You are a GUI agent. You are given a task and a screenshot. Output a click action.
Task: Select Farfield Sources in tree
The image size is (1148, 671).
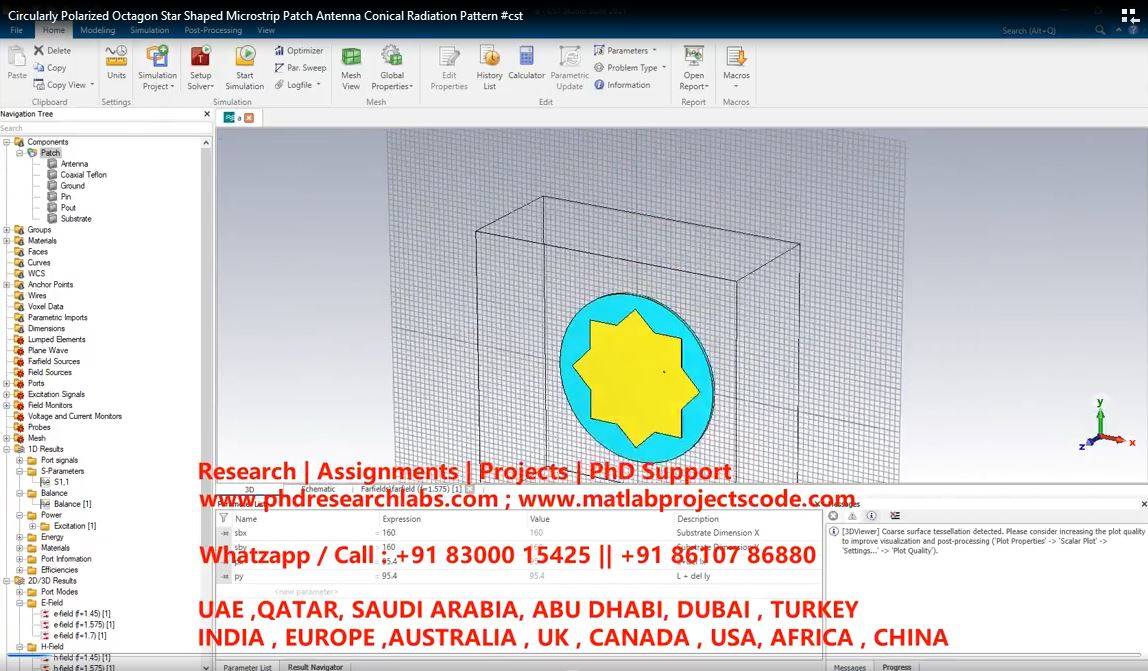(53, 362)
